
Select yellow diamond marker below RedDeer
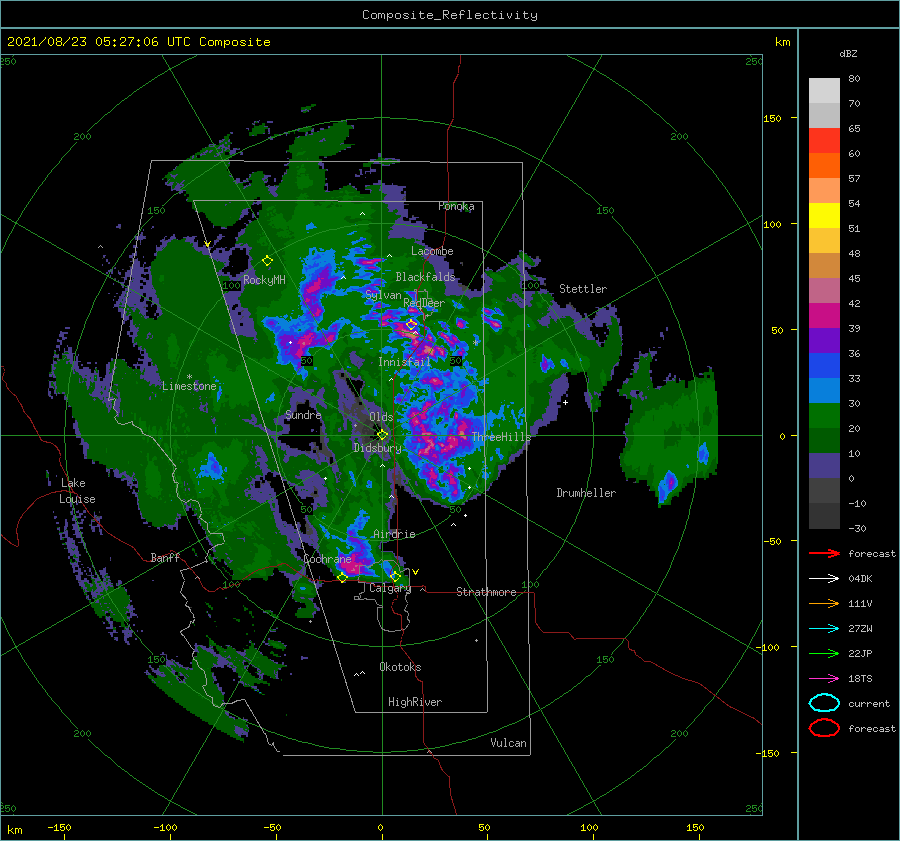[411, 325]
